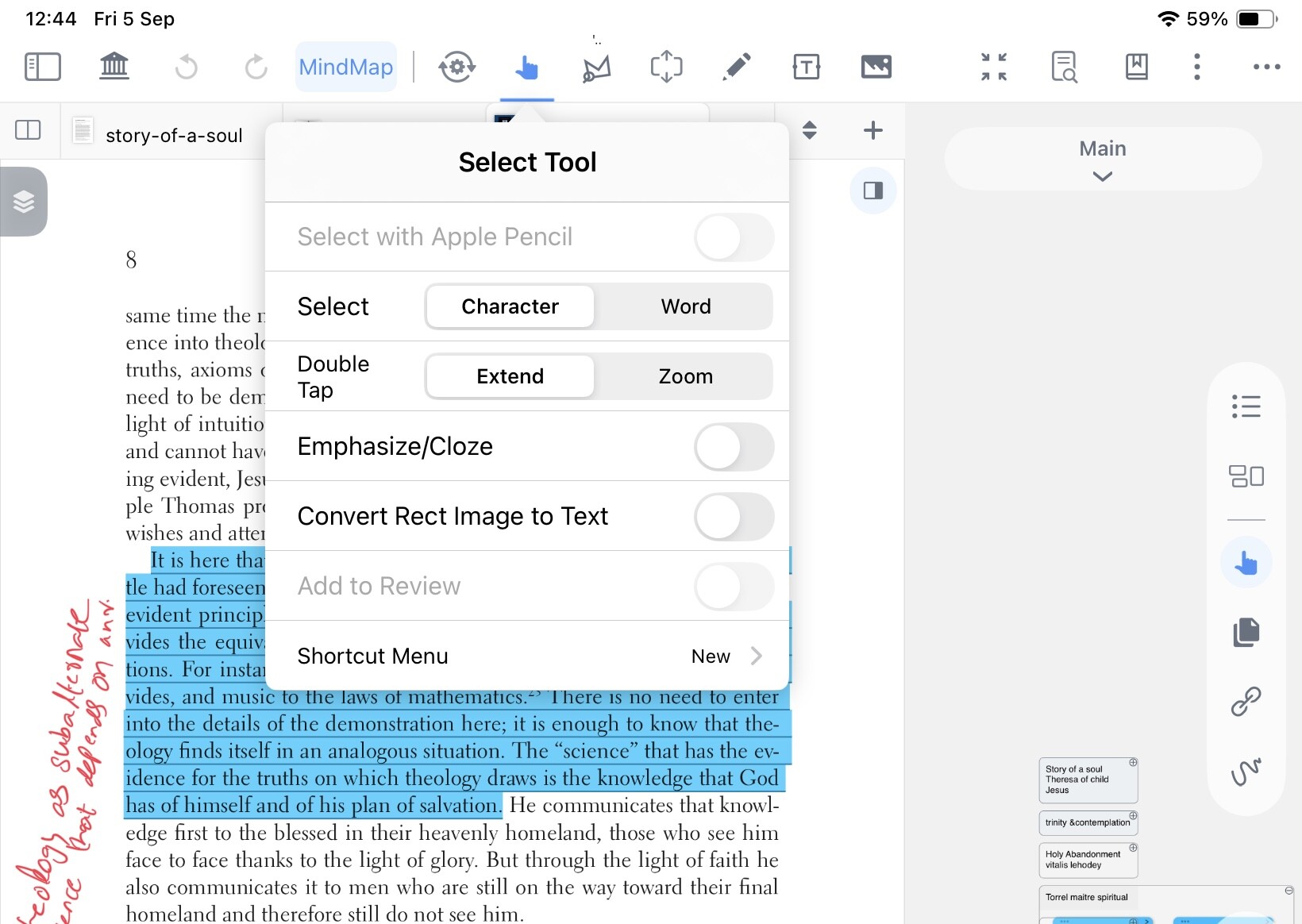Open the outline list icon in sidebar
The image size is (1302, 924).
pyautogui.click(x=1246, y=406)
